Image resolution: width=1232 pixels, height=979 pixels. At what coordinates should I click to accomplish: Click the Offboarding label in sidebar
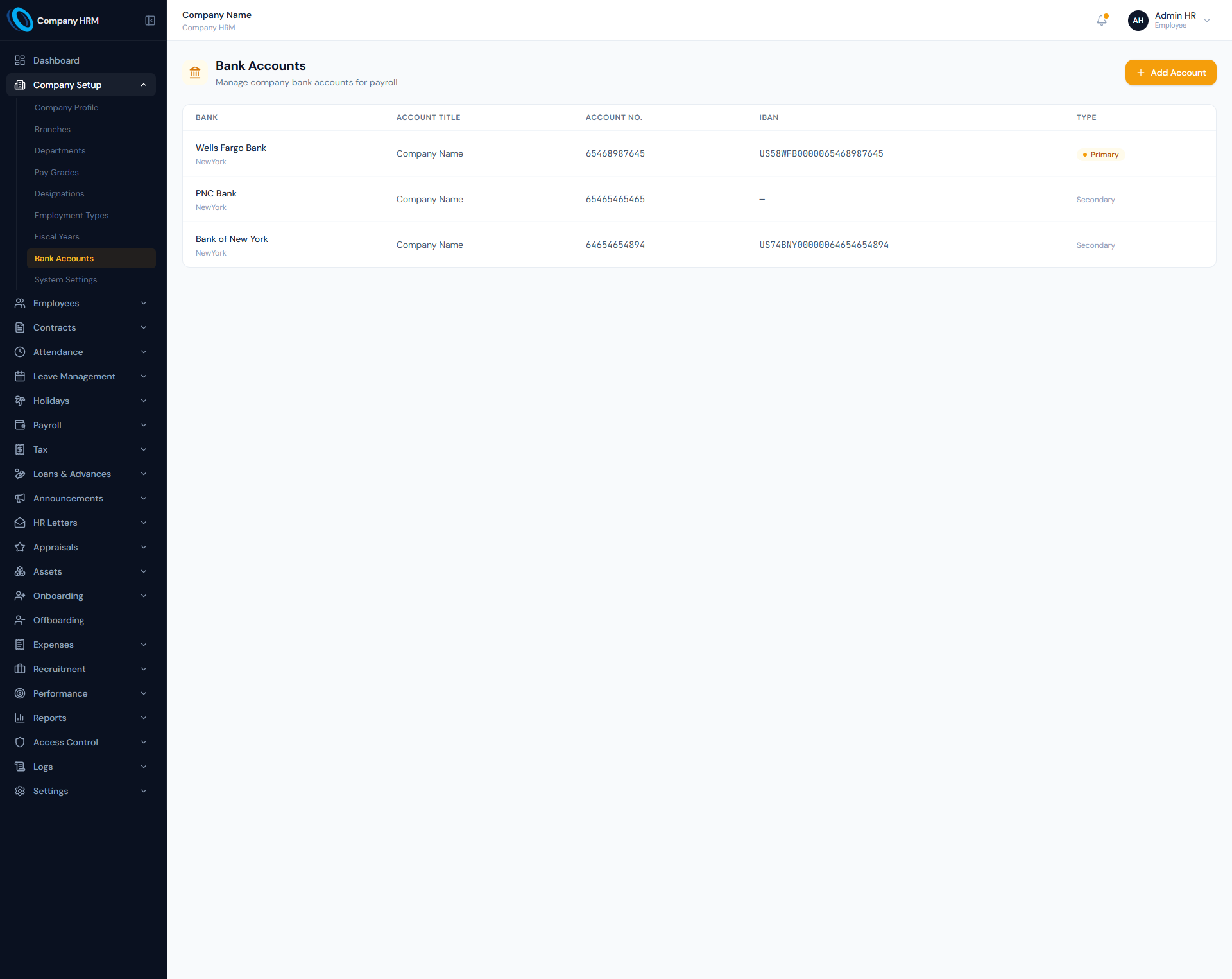click(59, 620)
